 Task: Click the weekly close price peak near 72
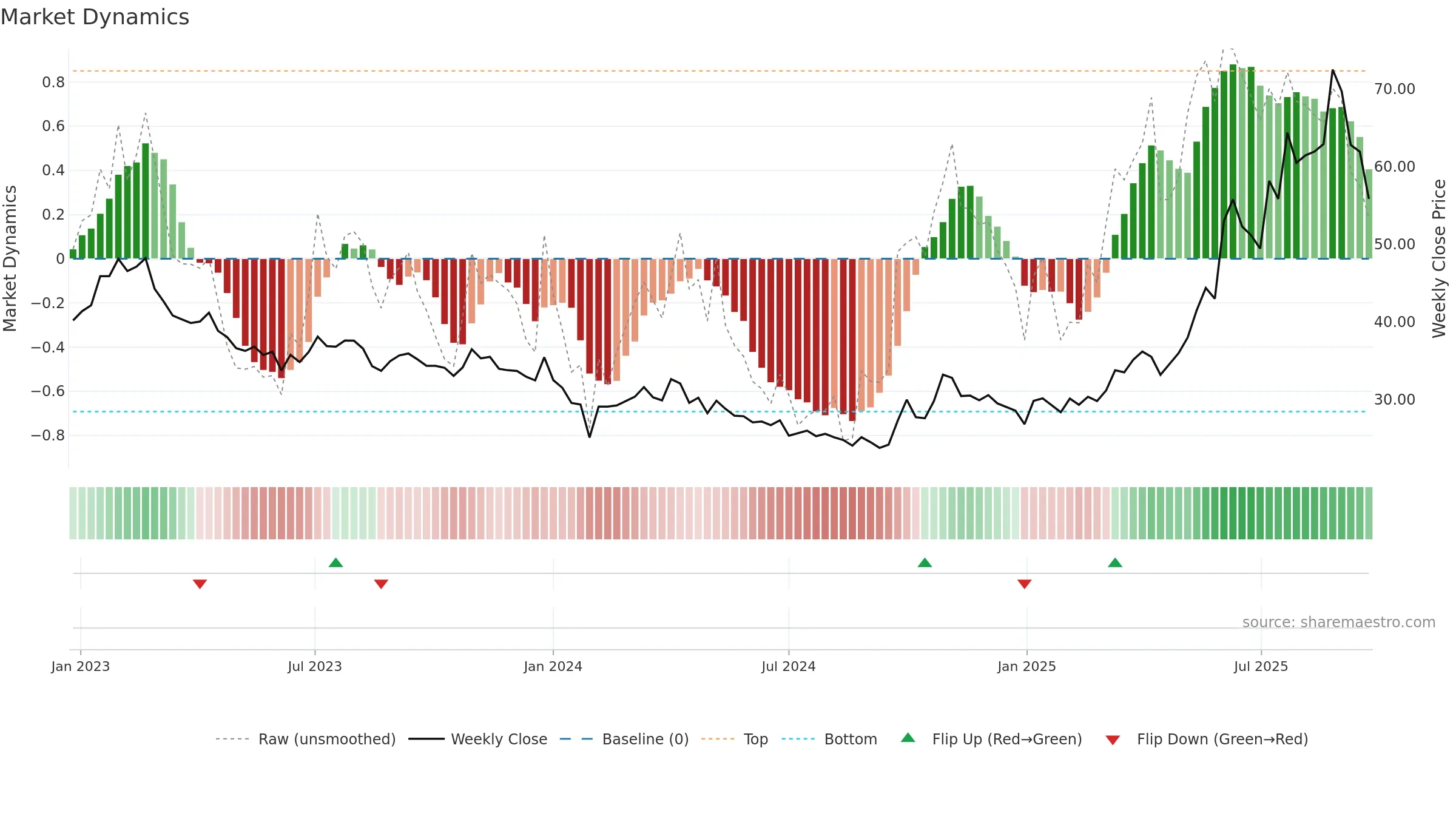1333,70
